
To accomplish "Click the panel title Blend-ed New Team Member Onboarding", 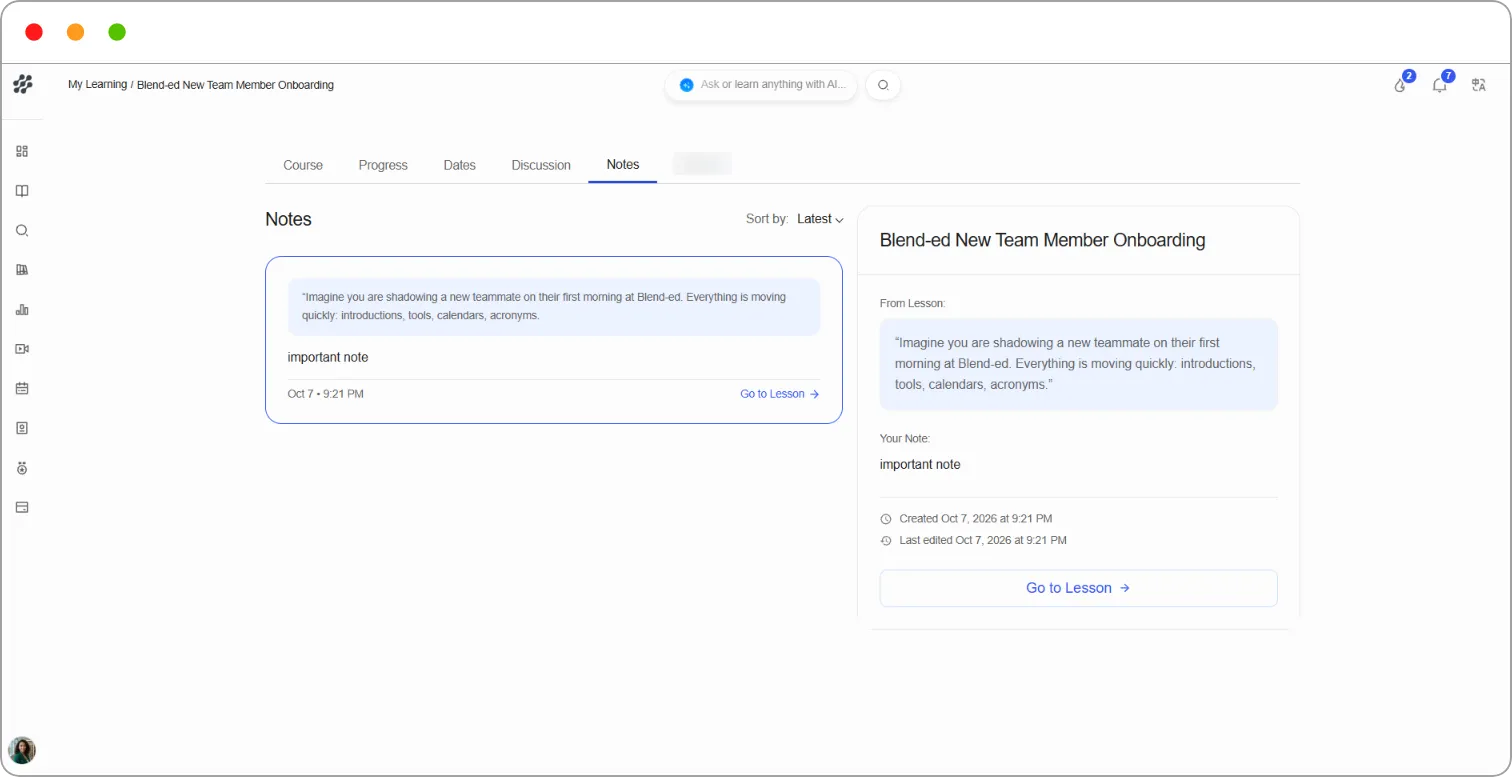I will coord(1042,240).
